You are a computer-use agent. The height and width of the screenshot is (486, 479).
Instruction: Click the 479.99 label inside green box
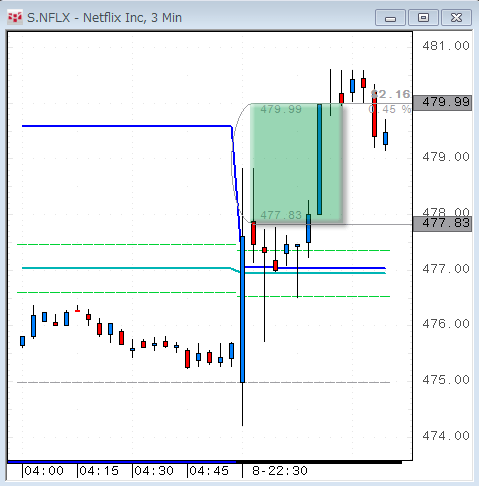coord(281,109)
